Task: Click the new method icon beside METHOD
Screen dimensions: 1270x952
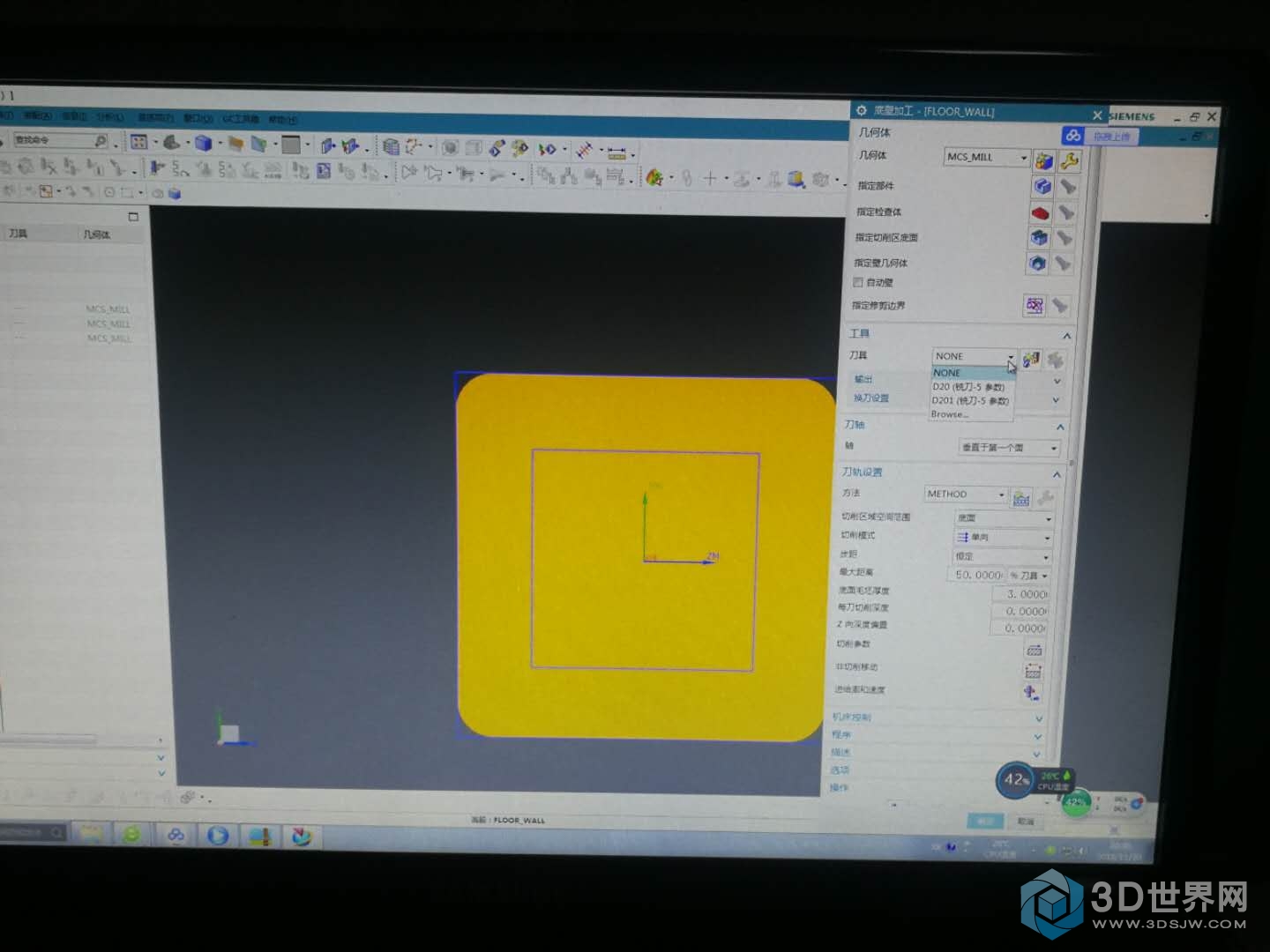Action: (1021, 498)
